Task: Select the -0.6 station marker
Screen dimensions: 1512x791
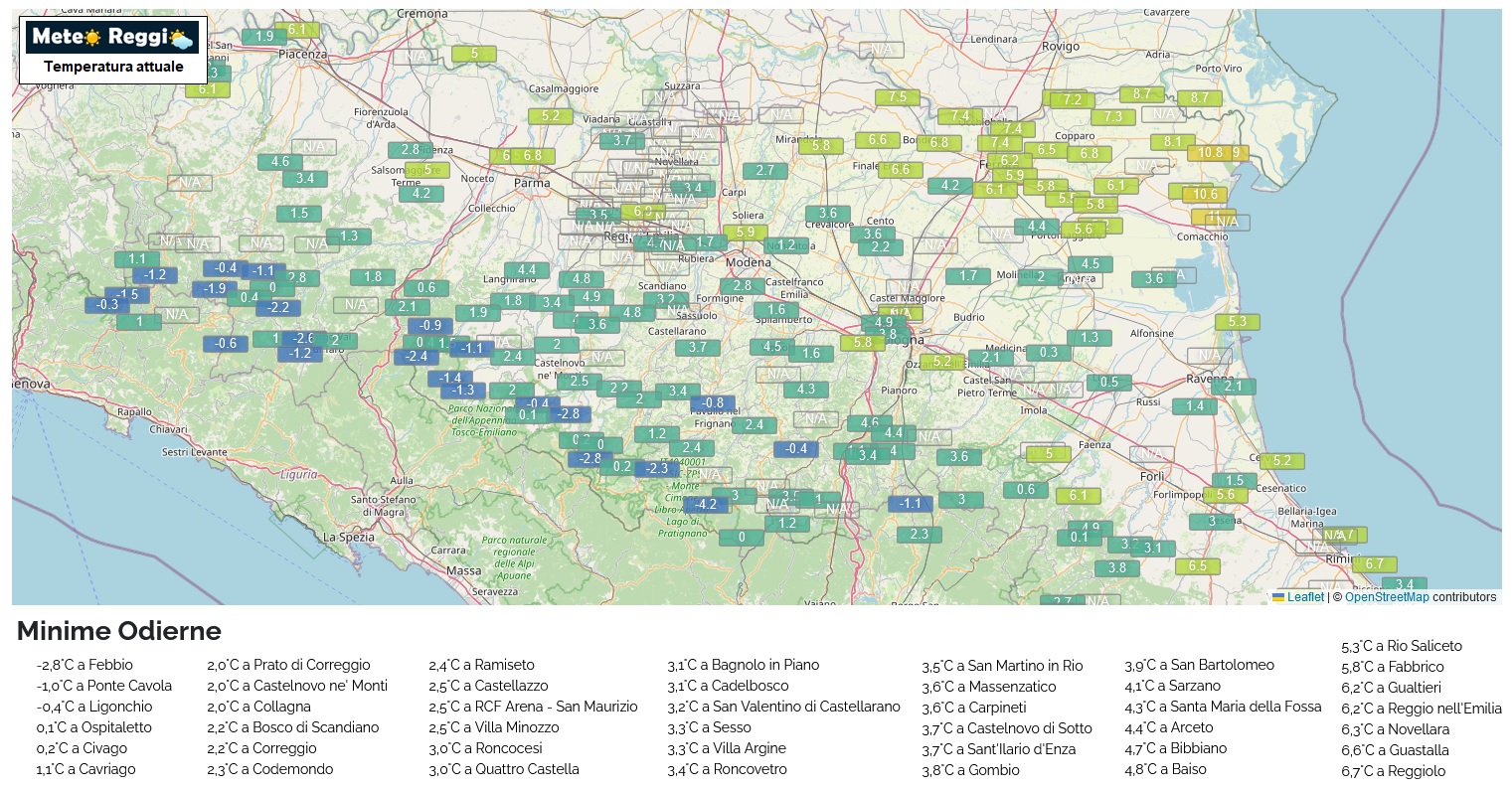Action: coord(226,344)
